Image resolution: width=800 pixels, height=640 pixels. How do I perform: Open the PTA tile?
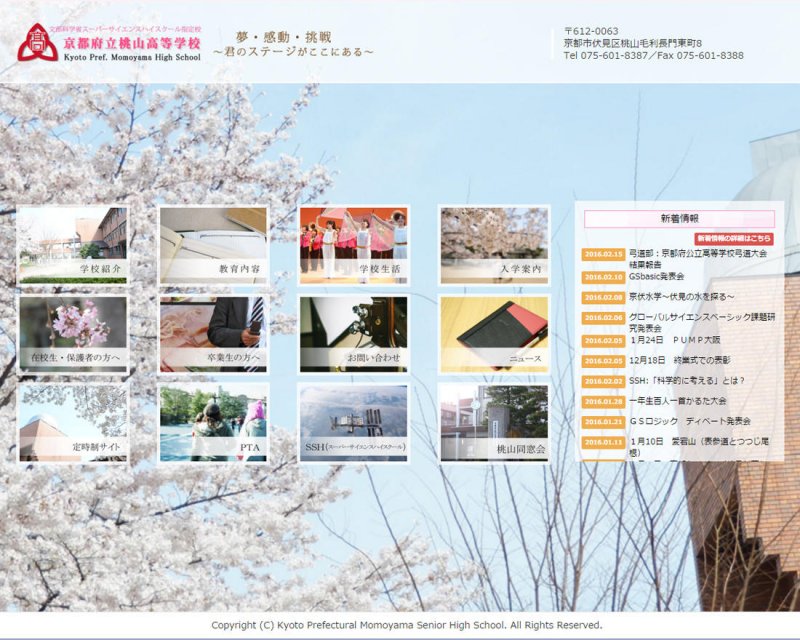(213, 423)
